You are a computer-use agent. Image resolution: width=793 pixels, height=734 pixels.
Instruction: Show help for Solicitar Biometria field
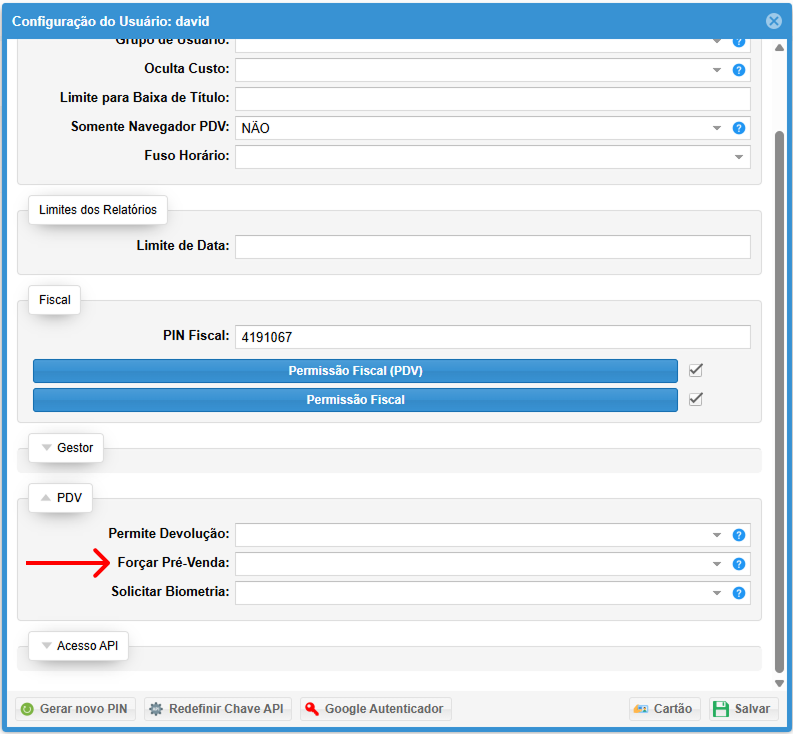pos(739,593)
